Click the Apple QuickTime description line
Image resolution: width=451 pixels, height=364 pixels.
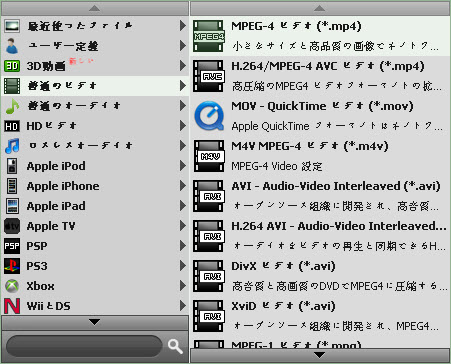pos(337,126)
